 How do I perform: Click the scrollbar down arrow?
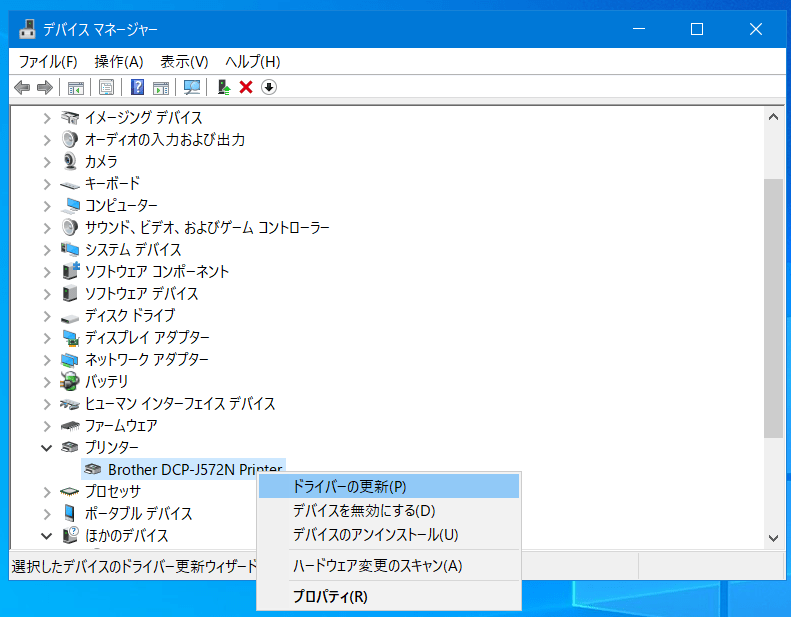pos(773,538)
